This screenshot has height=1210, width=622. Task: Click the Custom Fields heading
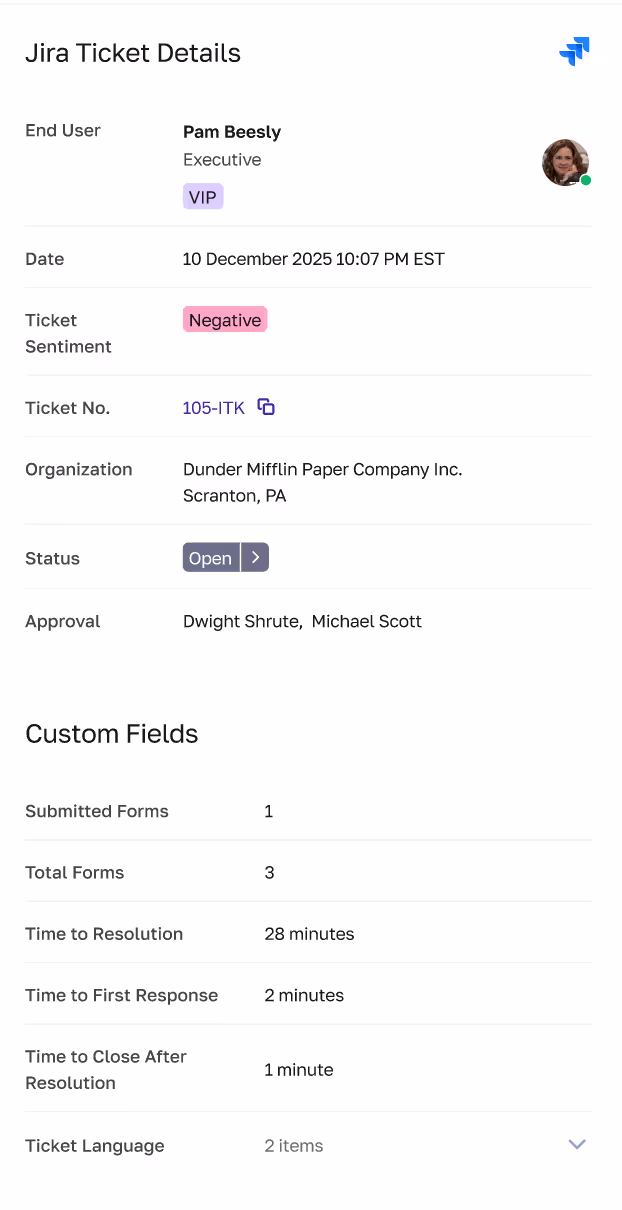(112, 734)
